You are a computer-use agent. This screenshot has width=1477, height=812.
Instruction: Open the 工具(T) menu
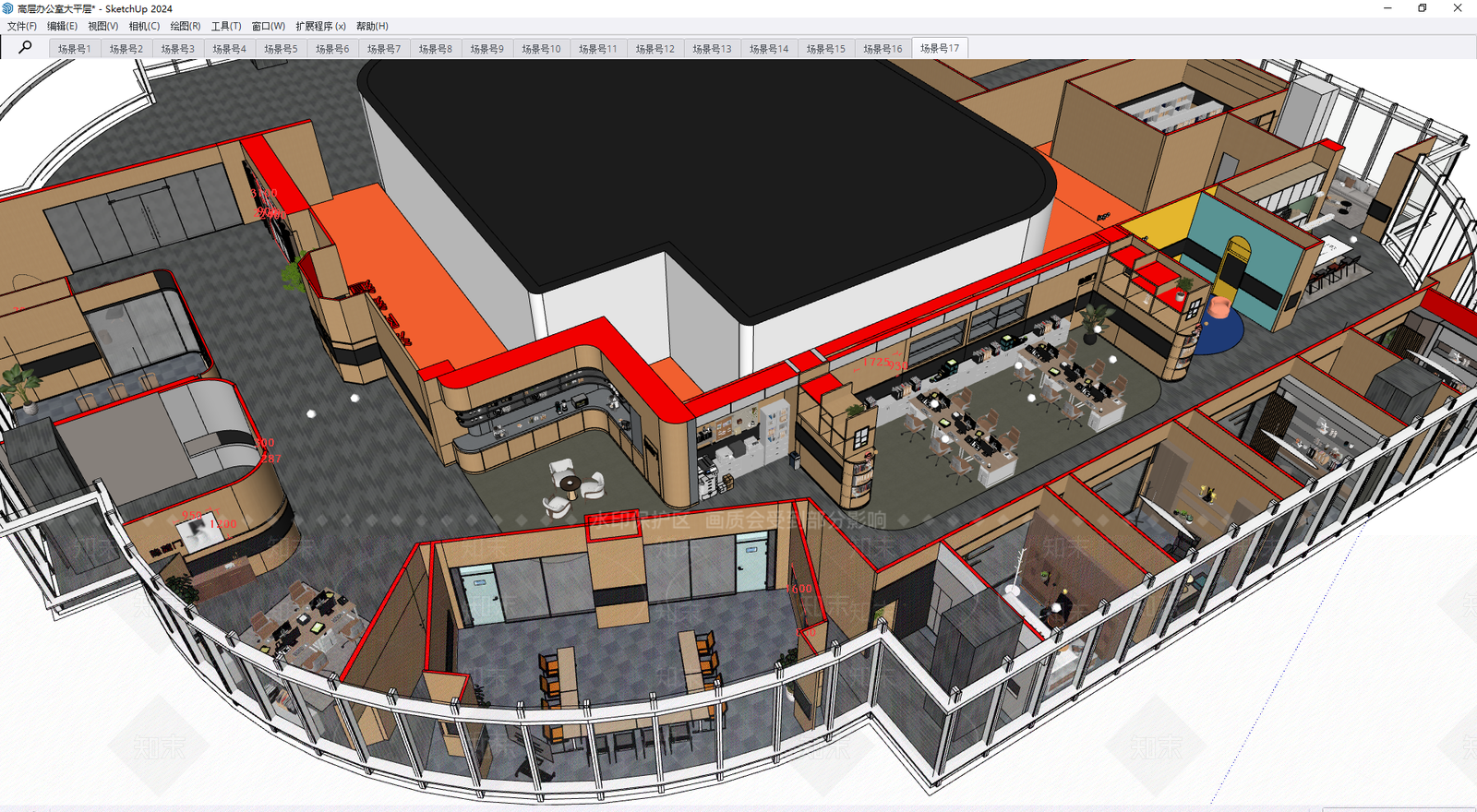coord(226,26)
